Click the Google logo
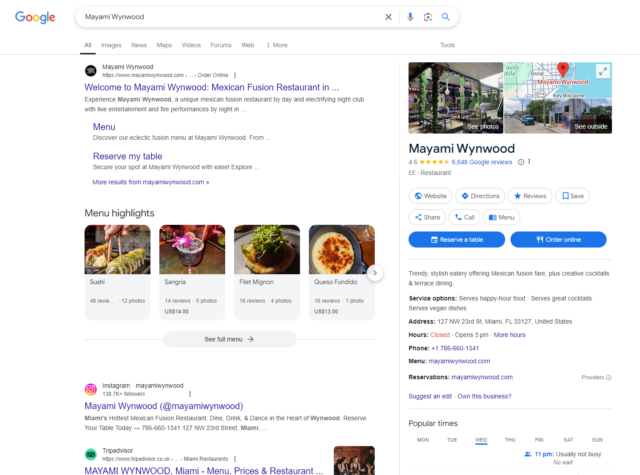The image size is (640, 475). (x=35, y=17)
